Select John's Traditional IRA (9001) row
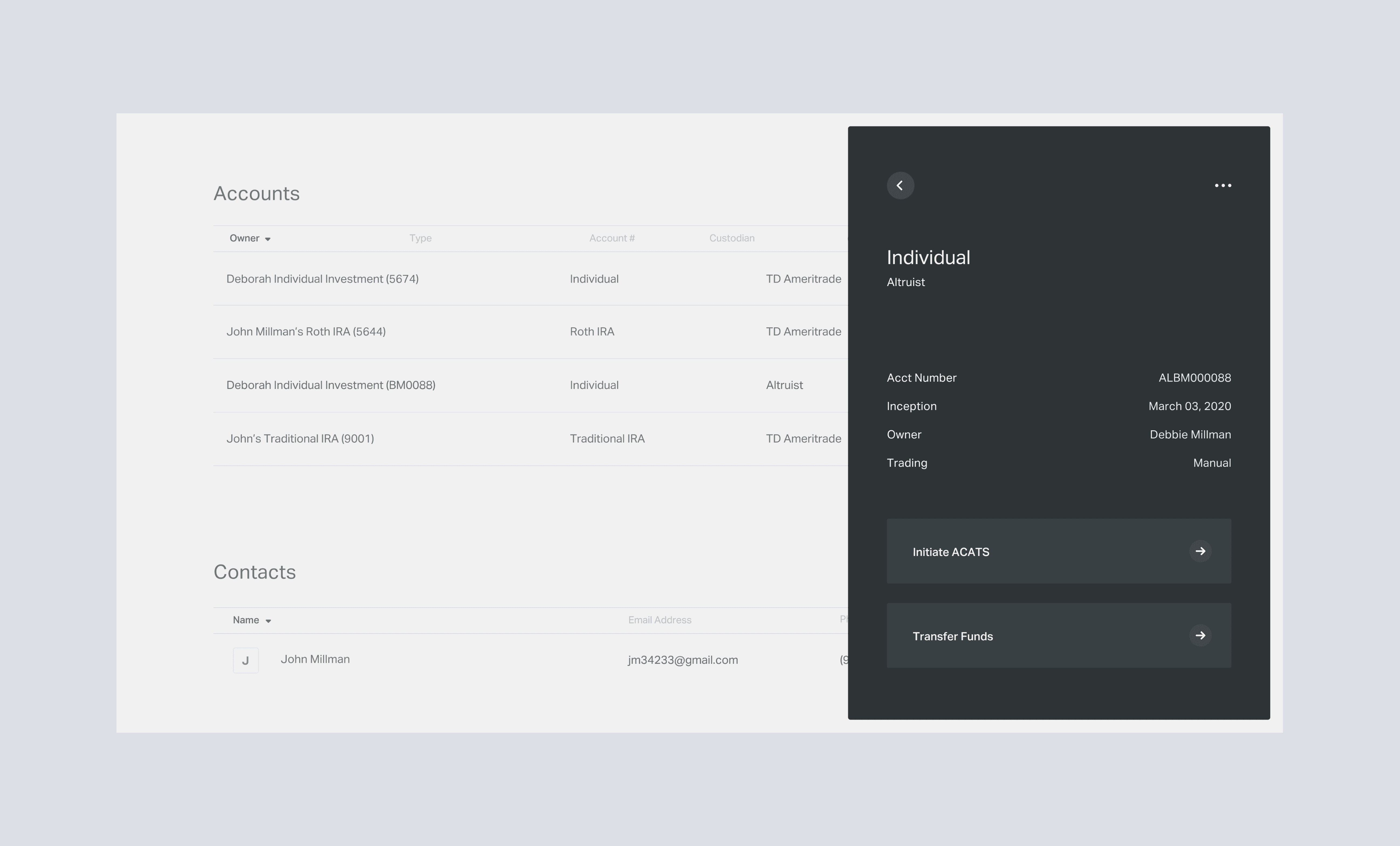Screen dimensions: 1400x846 click(x=300, y=438)
